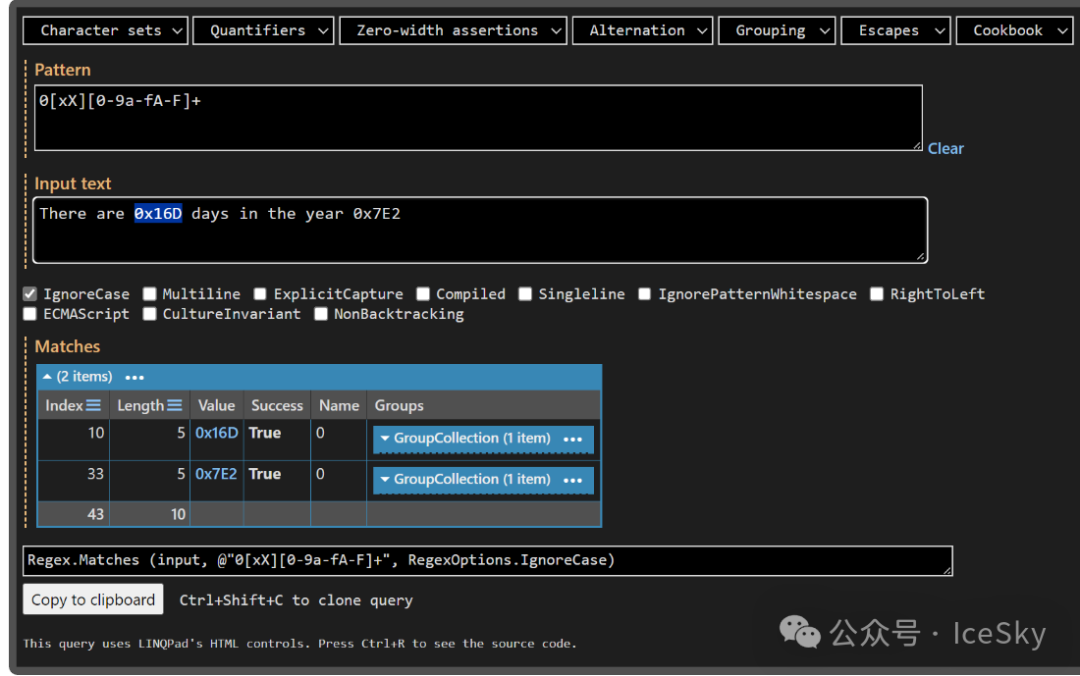The height and width of the screenshot is (676, 1080).
Task: Collapse the (2 items) matches table
Action: [48, 378]
